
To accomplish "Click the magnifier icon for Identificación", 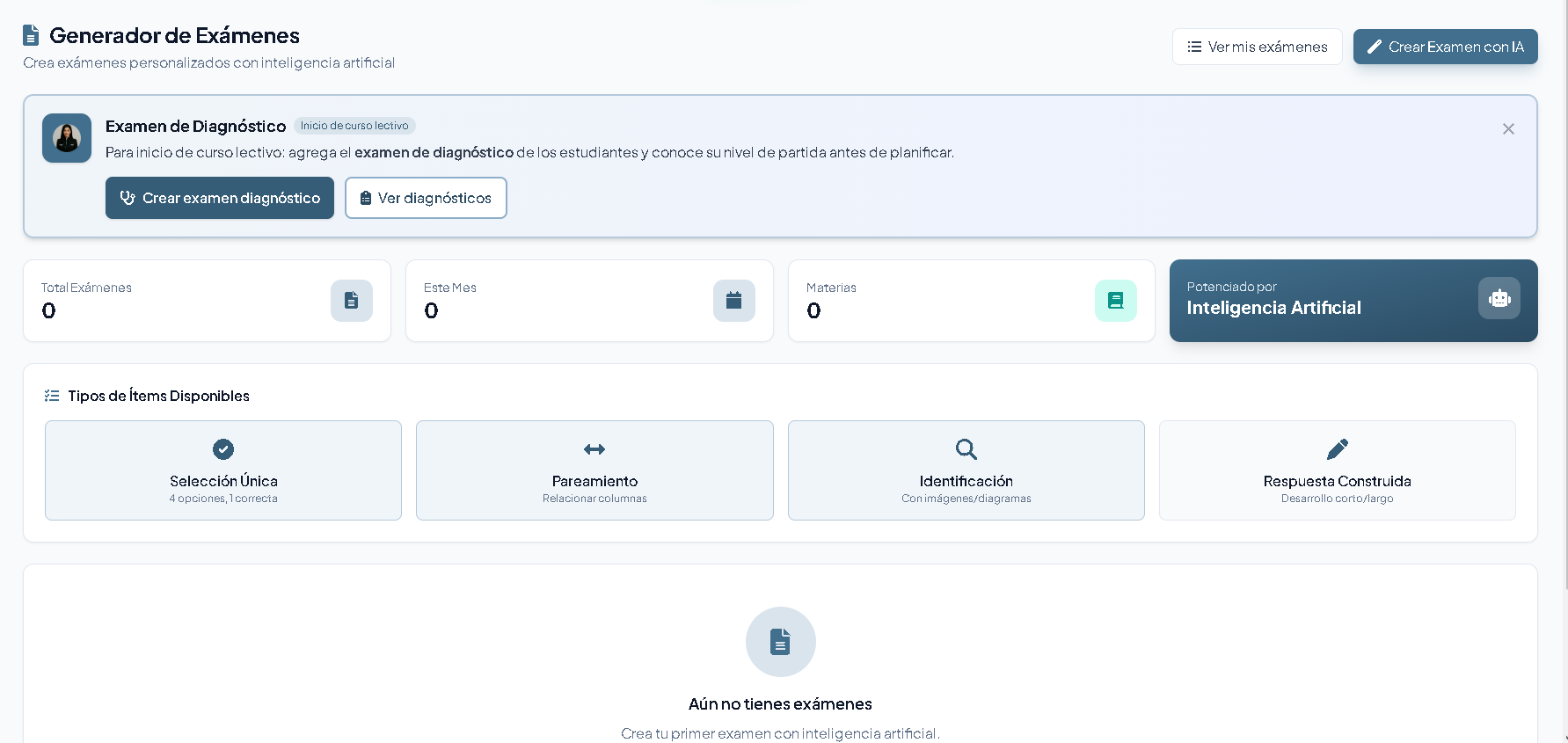I will (x=966, y=449).
